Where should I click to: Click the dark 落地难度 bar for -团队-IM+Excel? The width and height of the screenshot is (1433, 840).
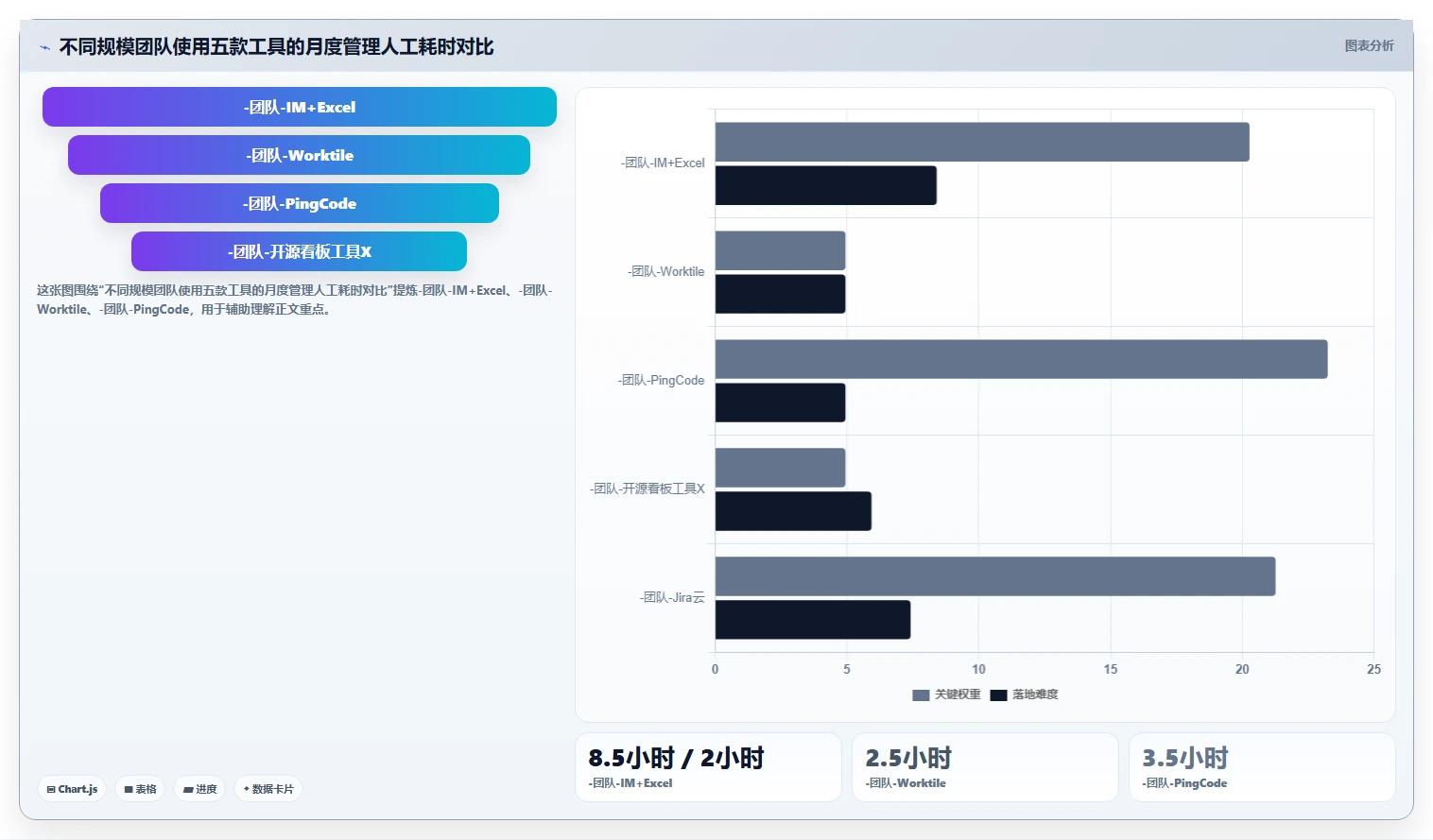[x=826, y=185]
